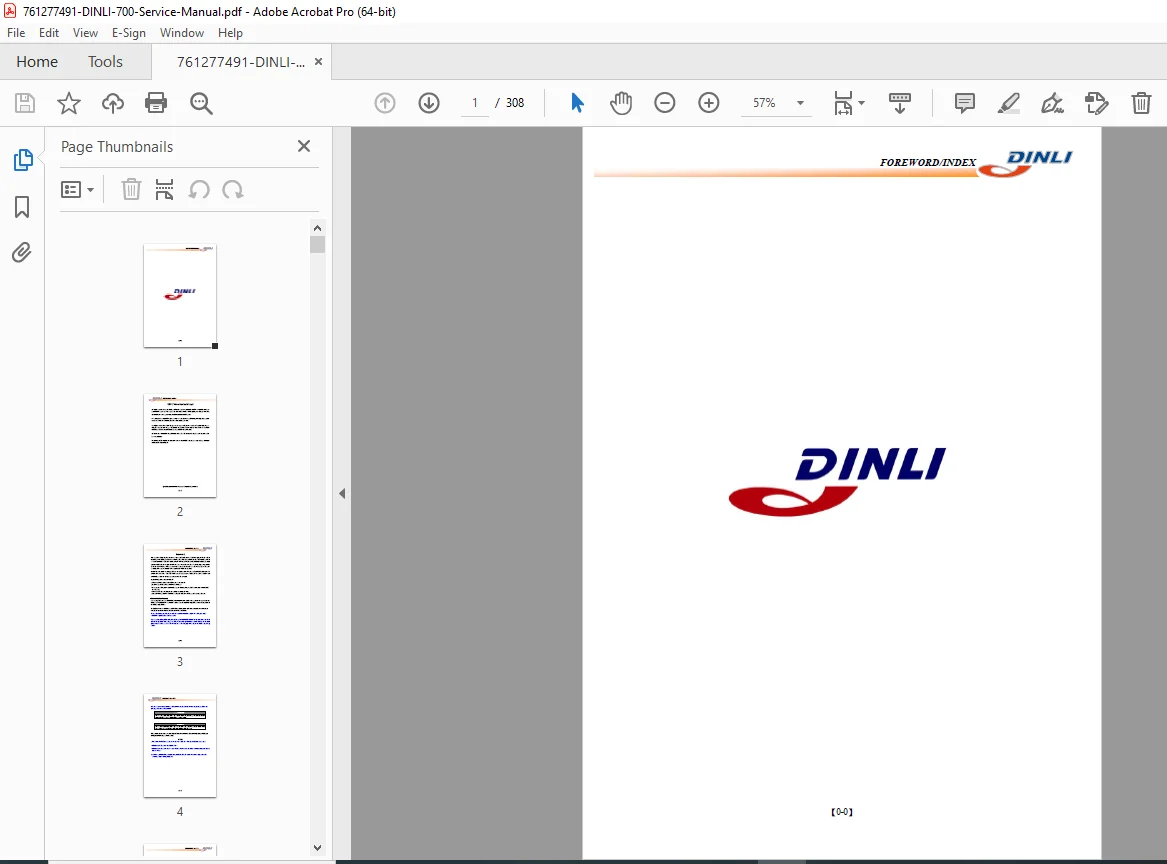Close the 761277491-DINLI document tab

319,62
